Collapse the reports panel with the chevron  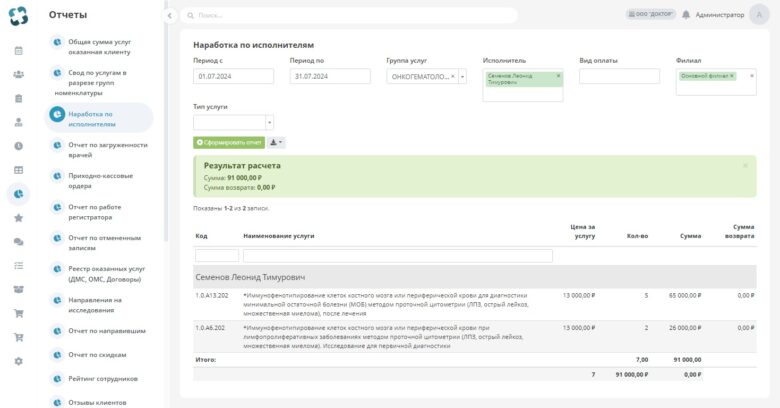point(170,15)
